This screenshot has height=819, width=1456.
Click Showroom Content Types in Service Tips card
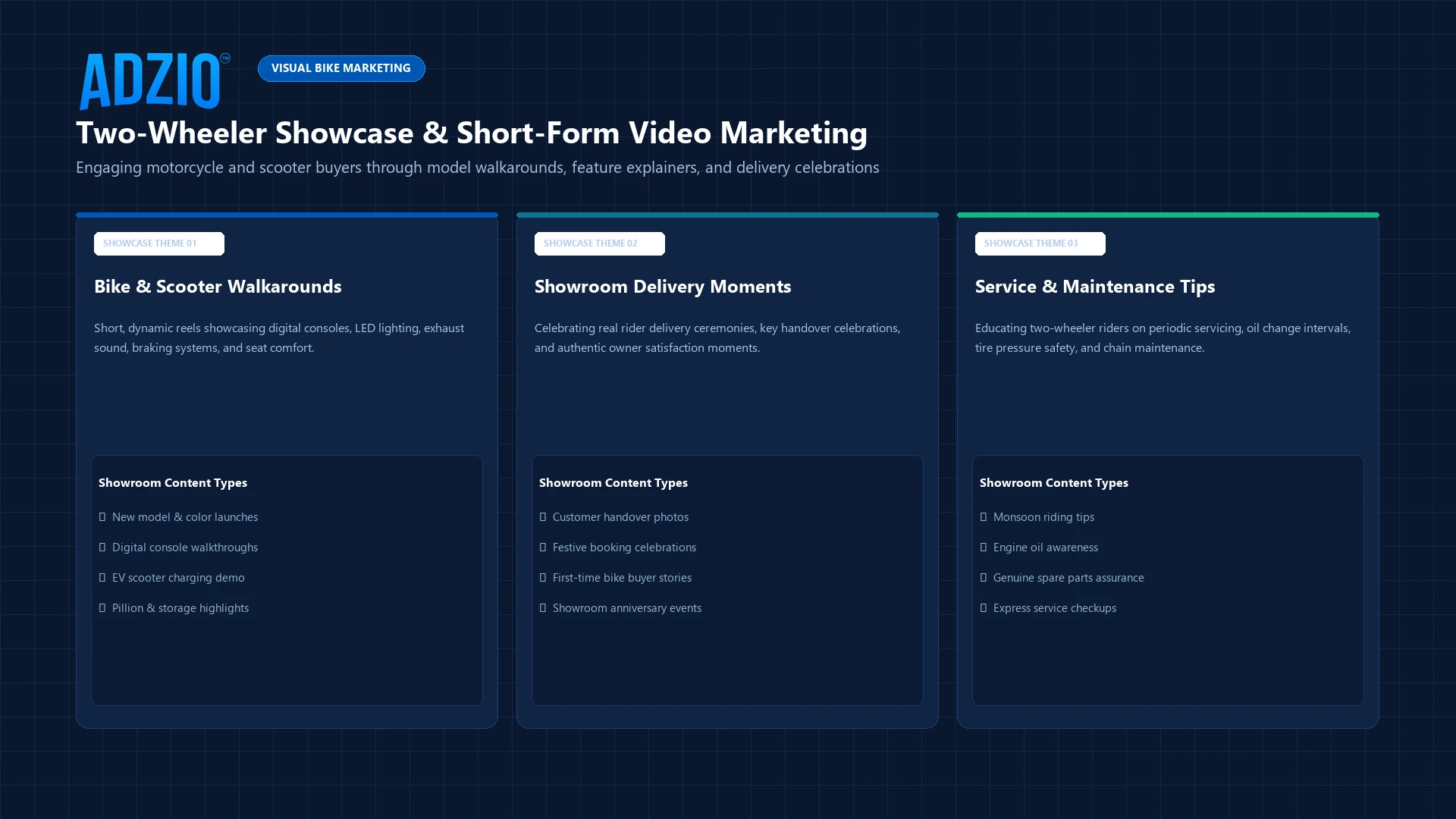click(x=1054, y=483)
